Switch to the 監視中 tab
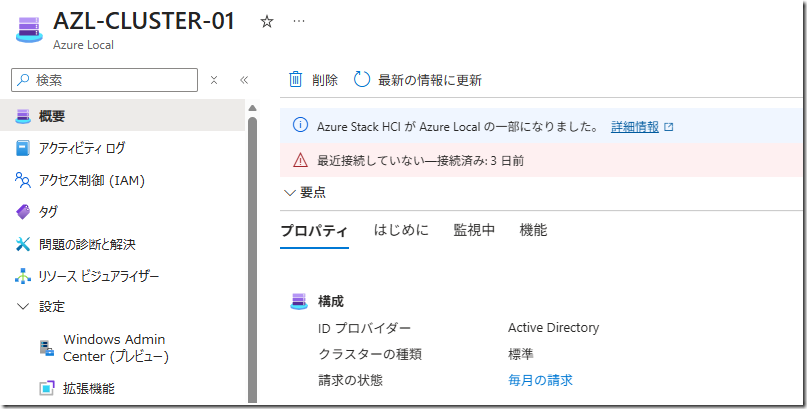Viewport: 807px width, 409px height. tap(474, 230)
